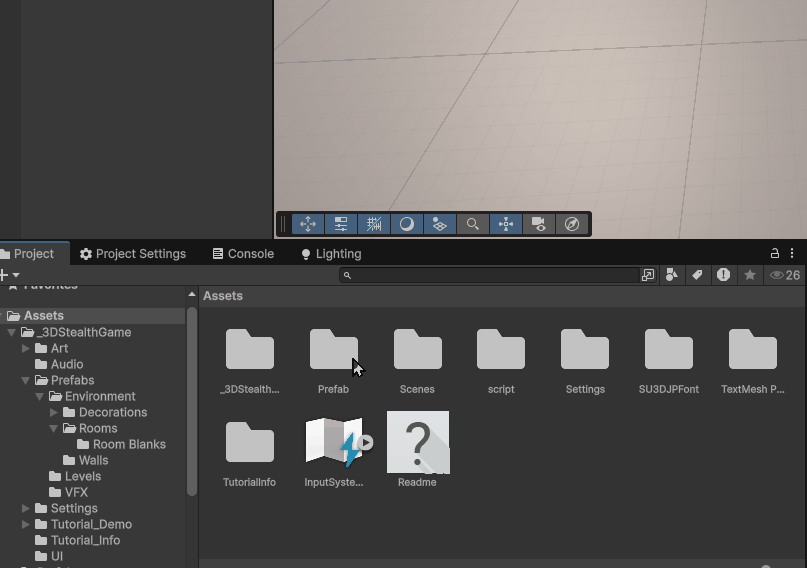Viewport: 807px width, 568px height.
Task: Click the Search by Label tag icon
Action: 697,275
